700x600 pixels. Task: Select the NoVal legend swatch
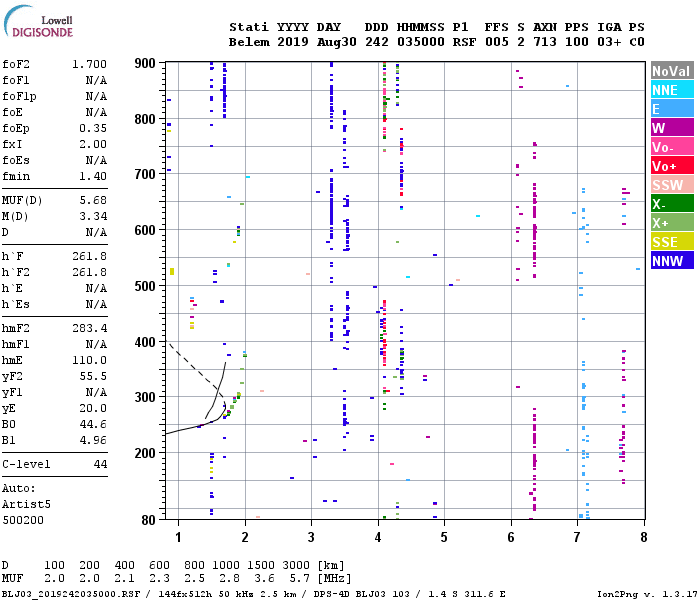click(x=672, y=71)
